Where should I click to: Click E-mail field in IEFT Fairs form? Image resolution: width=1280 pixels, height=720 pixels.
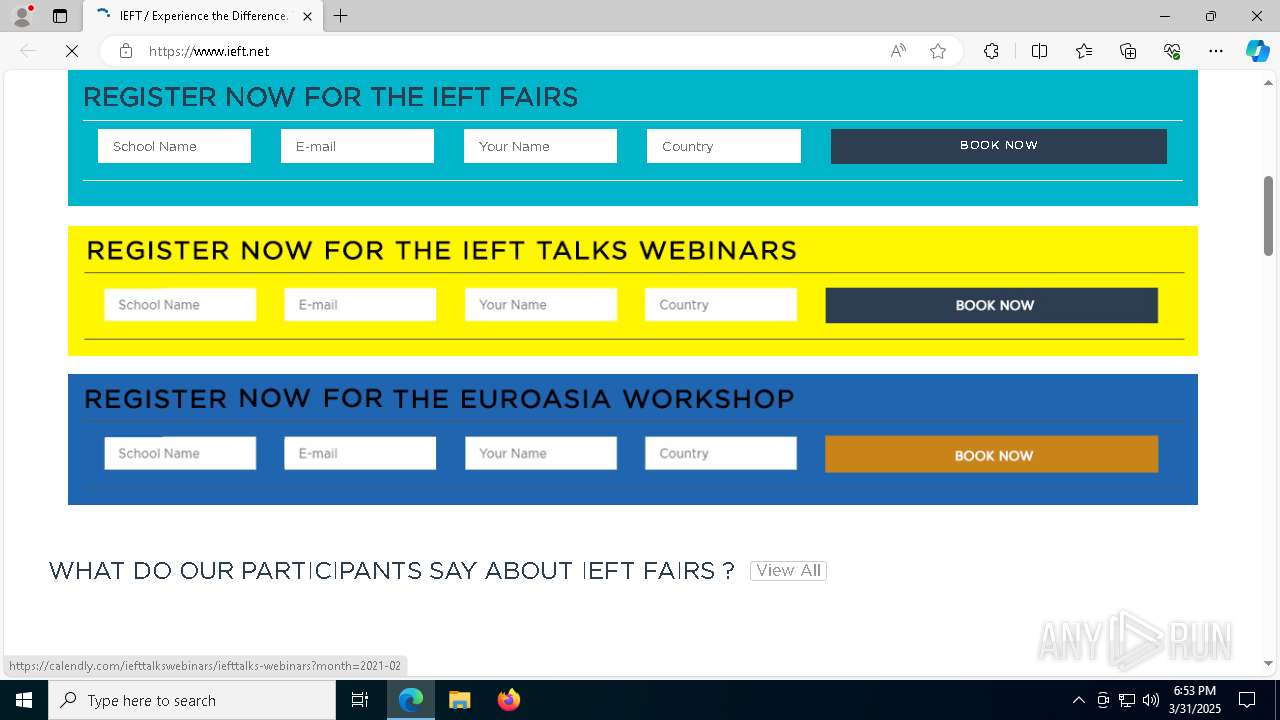(357, 146)
